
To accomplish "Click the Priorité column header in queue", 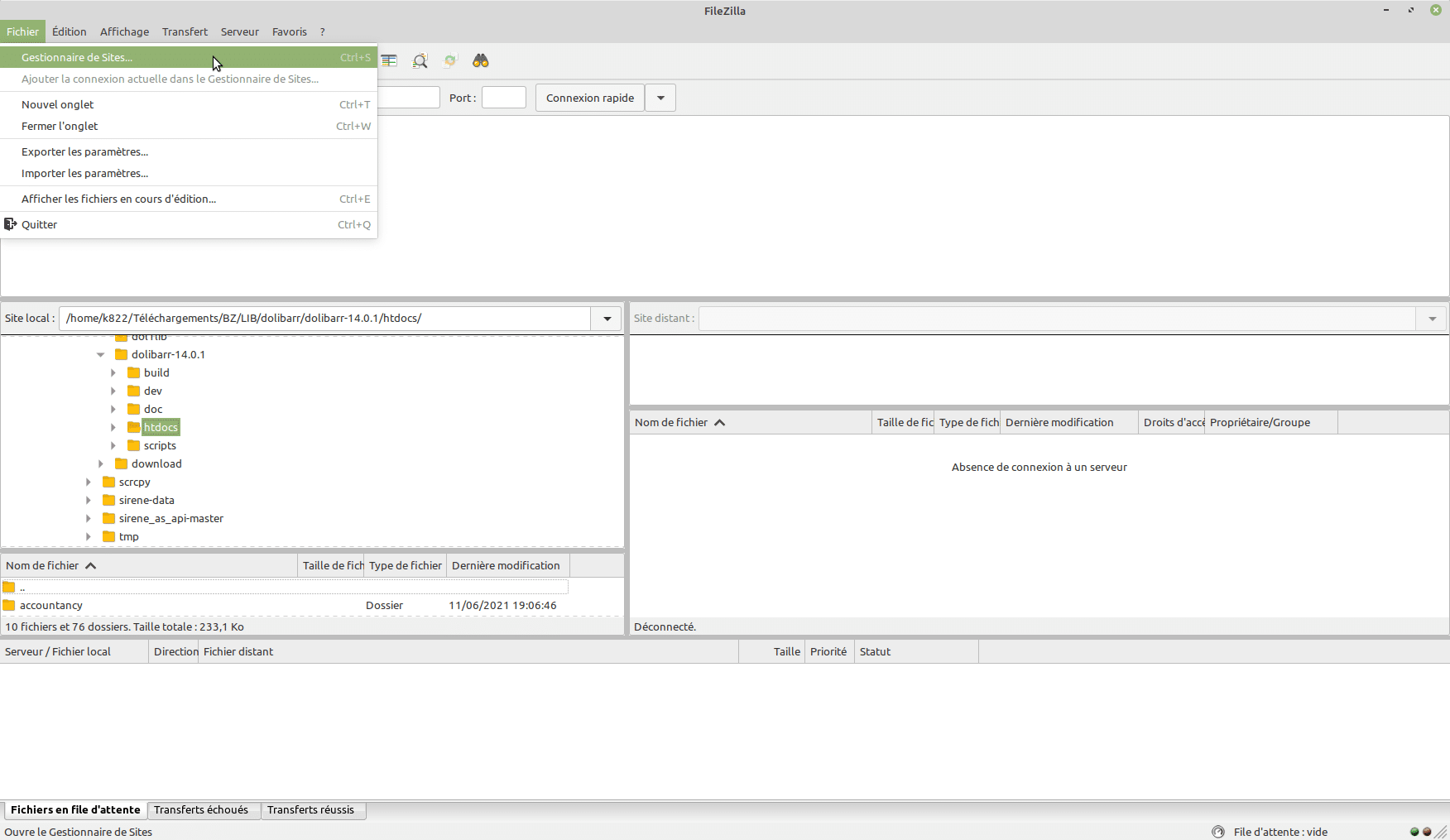I will click(829, 651).
